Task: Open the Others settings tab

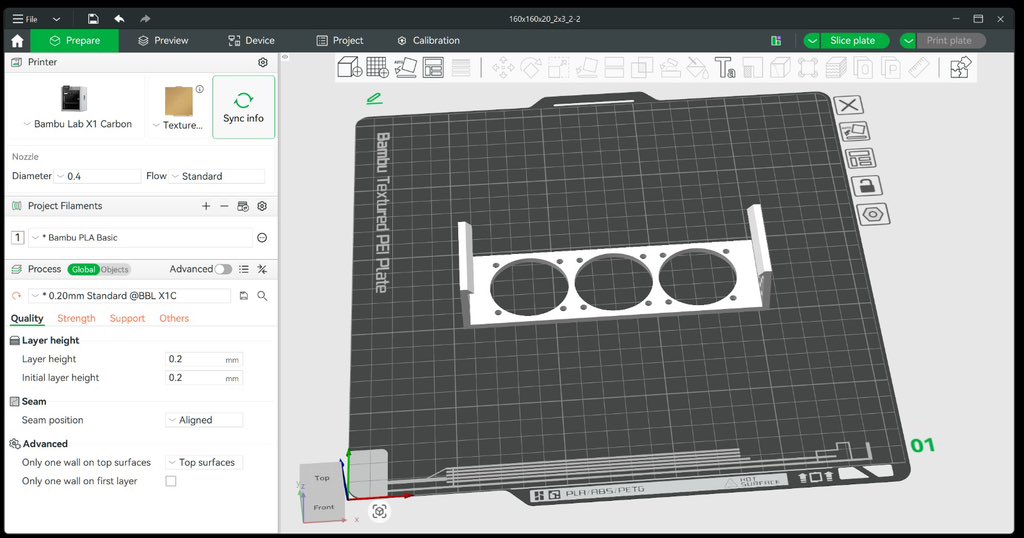Action: (174, 319)
